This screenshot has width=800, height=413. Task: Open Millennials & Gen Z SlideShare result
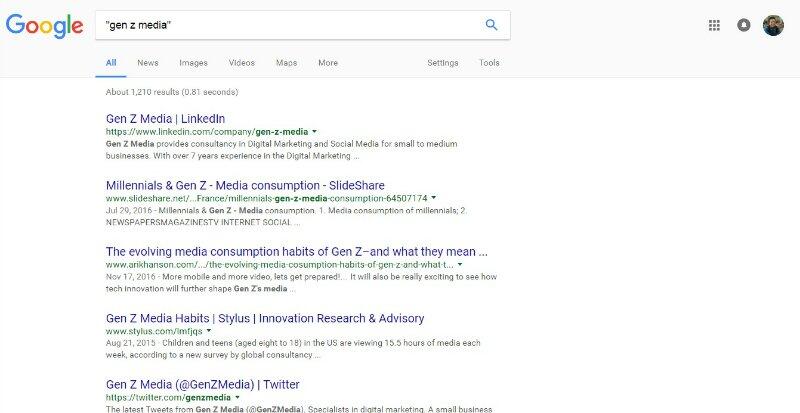tap(245, 185)
